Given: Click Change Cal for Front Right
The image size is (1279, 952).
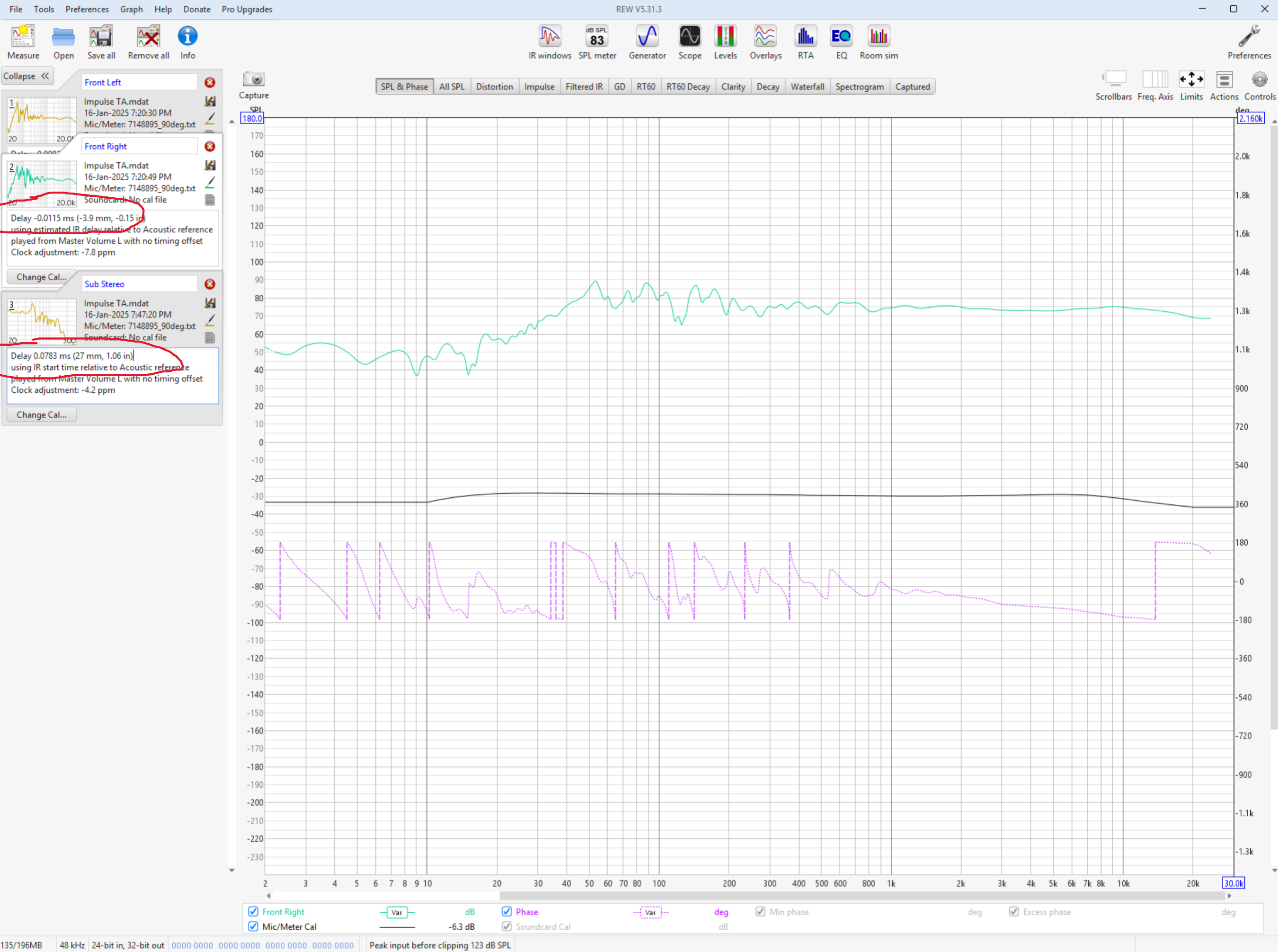Looking at the screenshot, I should 41,277.
